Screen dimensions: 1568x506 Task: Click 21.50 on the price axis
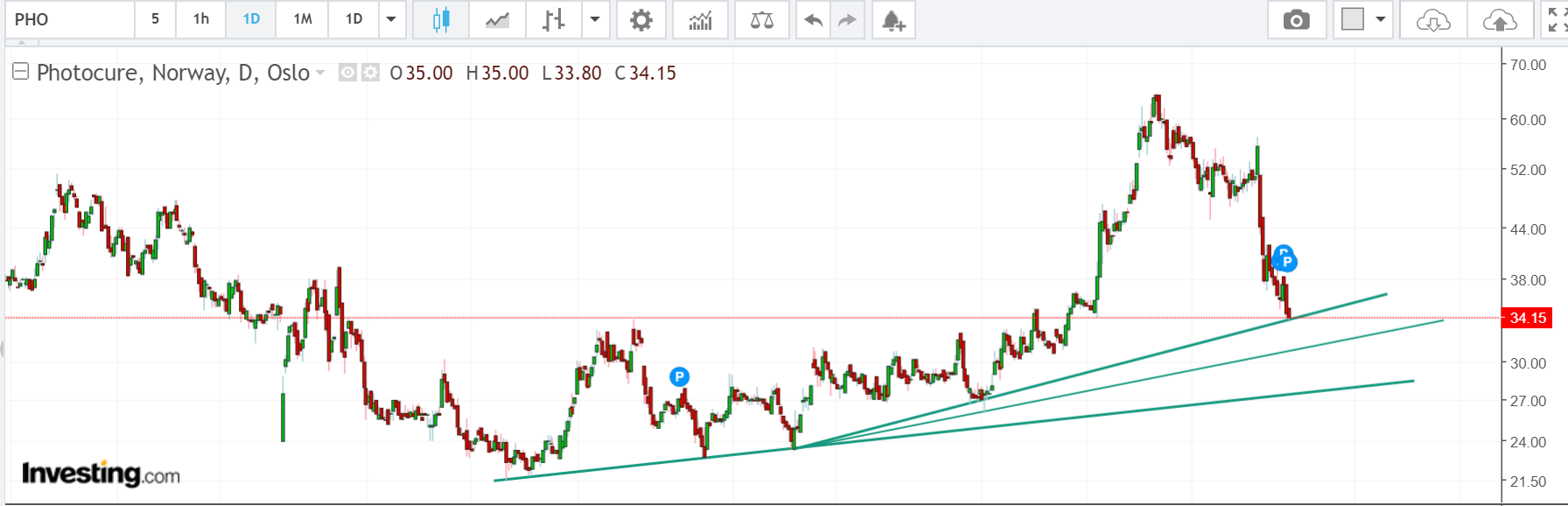[1528, 481]
